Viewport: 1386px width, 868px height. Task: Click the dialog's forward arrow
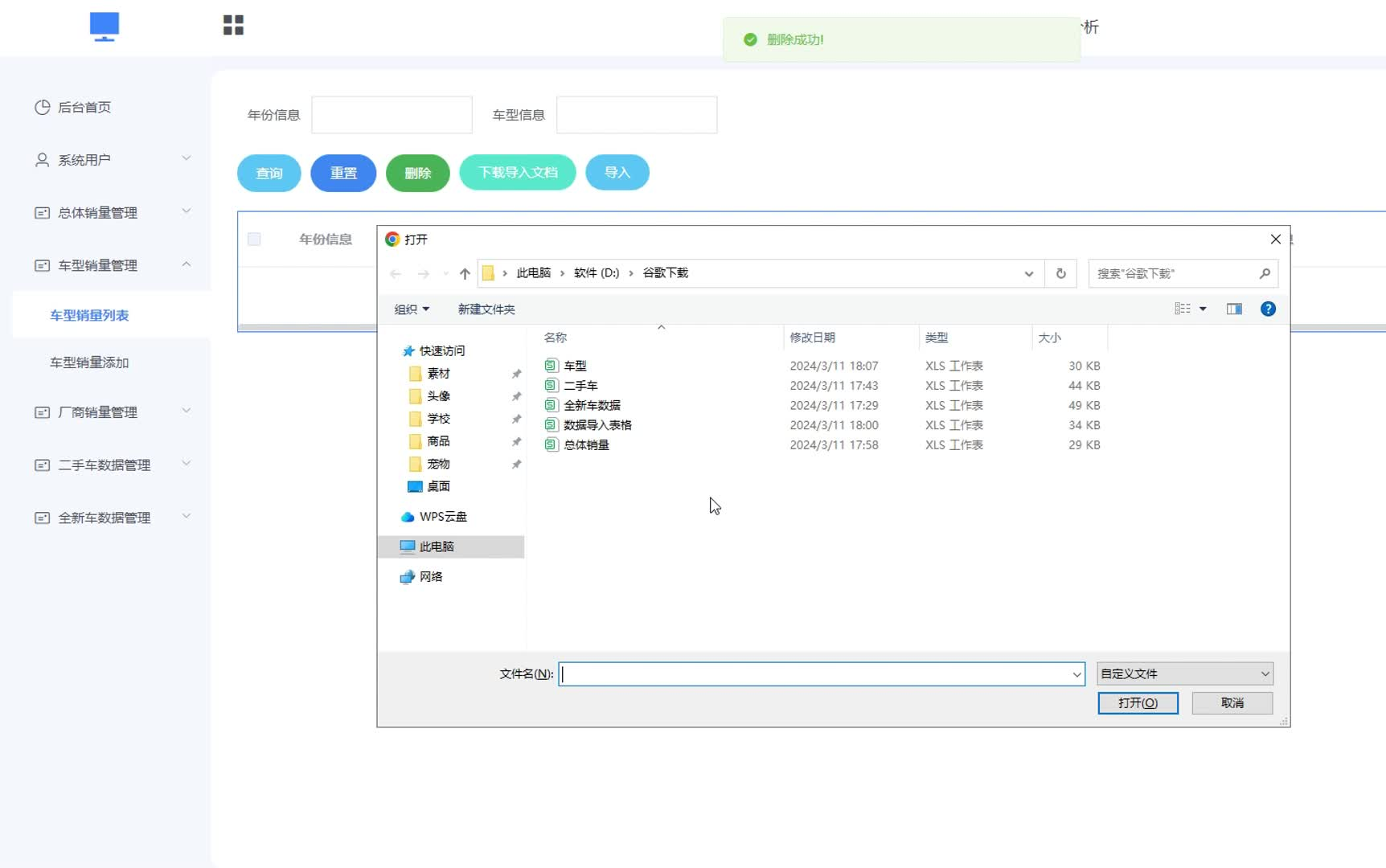(423, 273)
